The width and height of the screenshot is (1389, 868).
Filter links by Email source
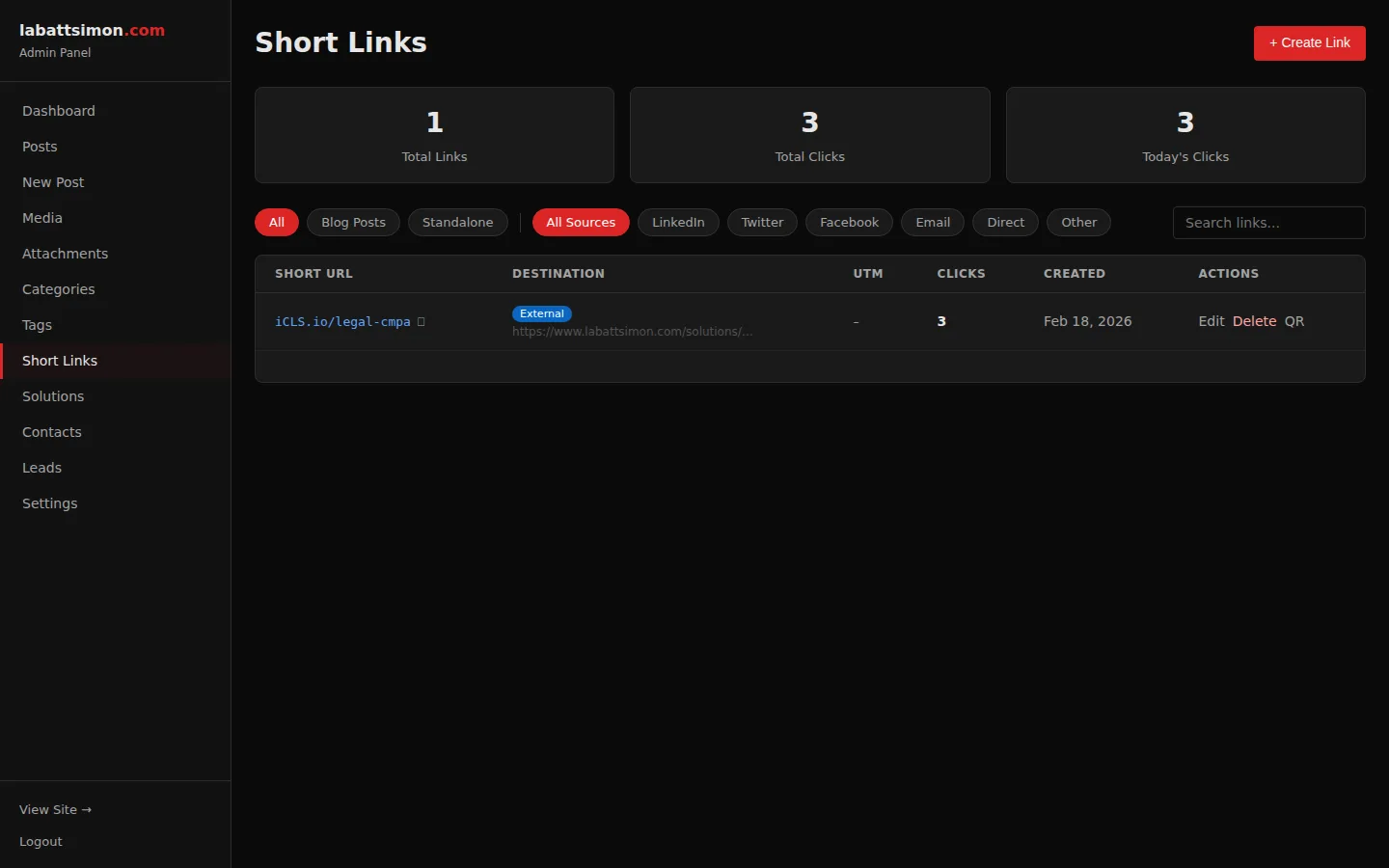(932, 222)
